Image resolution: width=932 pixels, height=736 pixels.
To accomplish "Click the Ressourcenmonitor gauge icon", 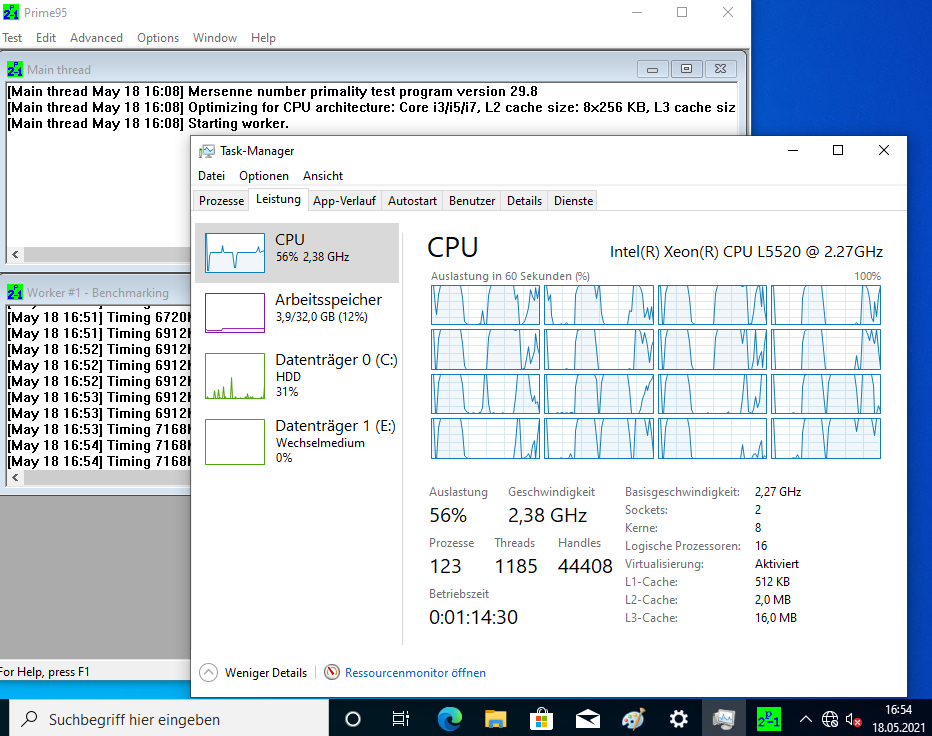I will pos(332,672).
